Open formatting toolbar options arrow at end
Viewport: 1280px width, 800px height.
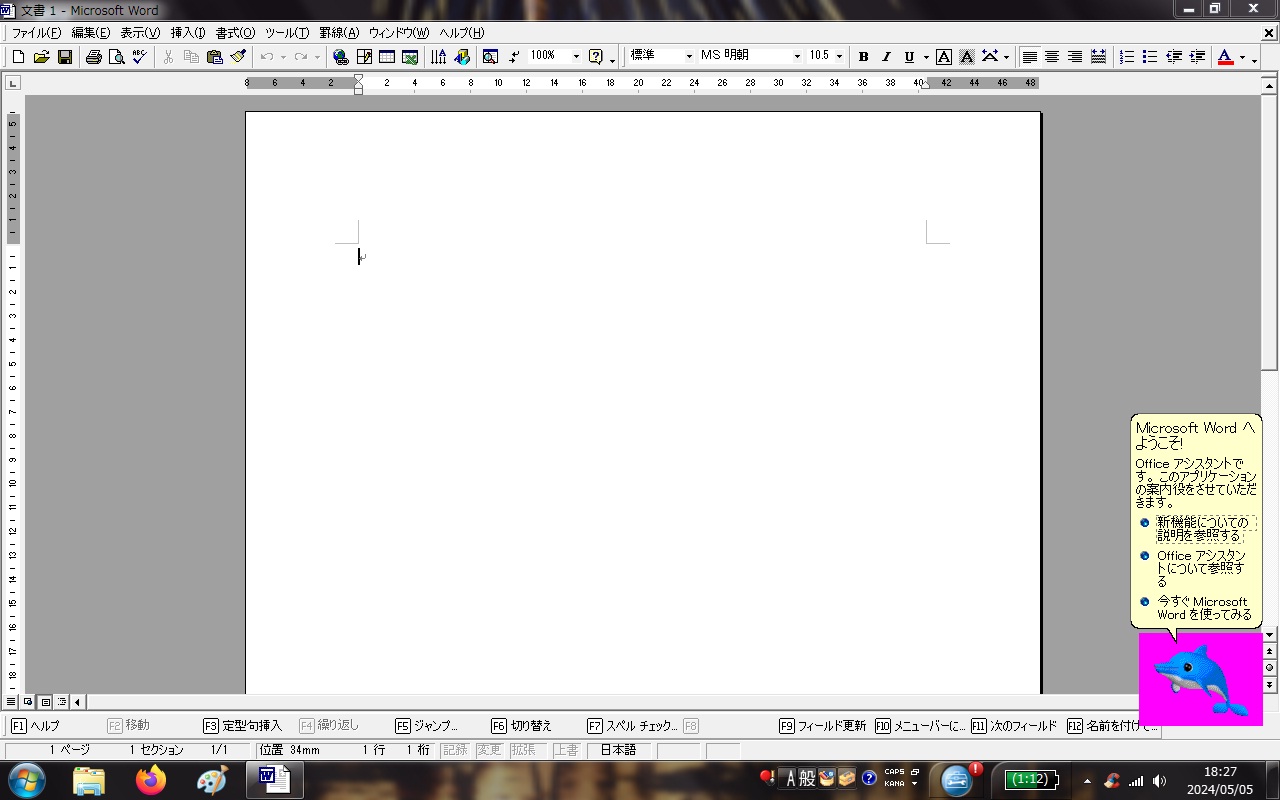[1254, 58]
